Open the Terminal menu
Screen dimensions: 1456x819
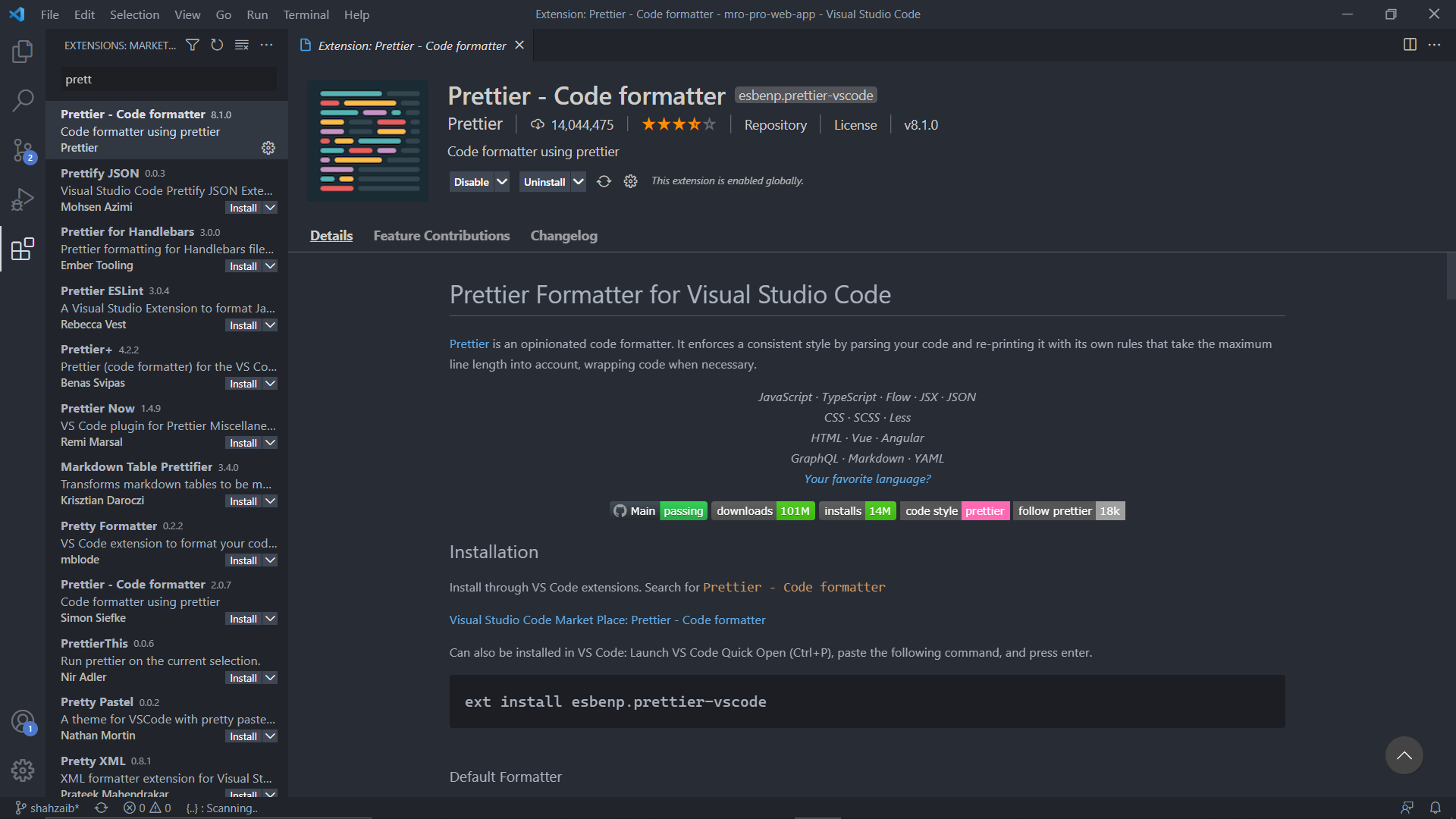[306, 14]
